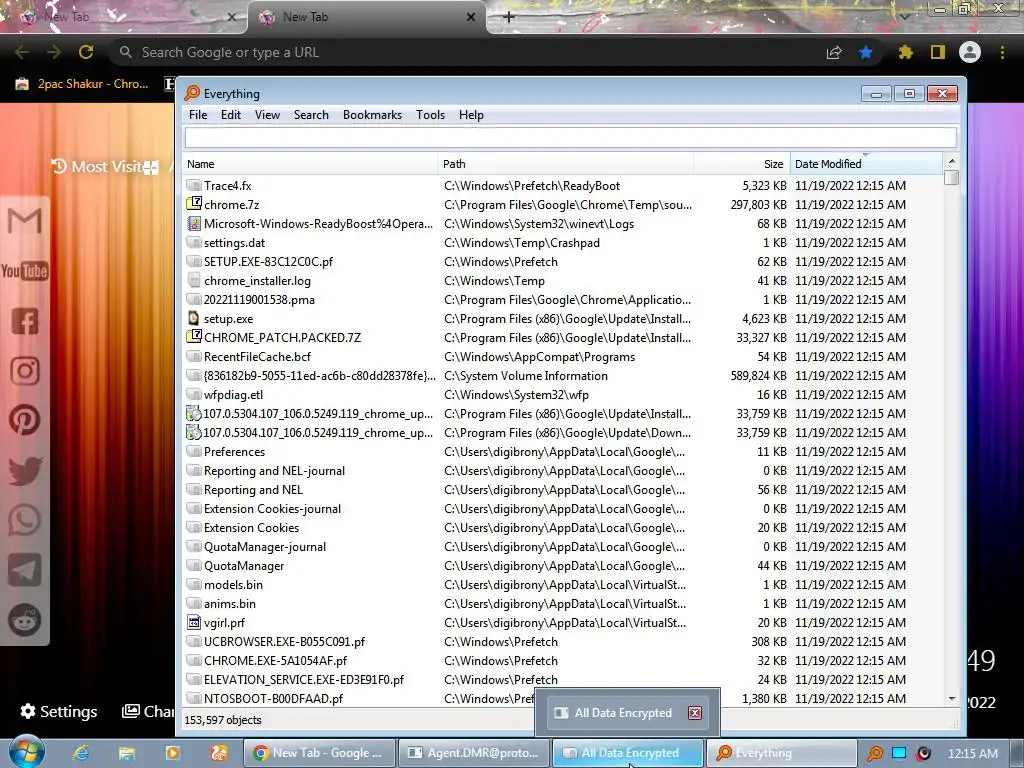Switch to All Data Encrypted taskbar button
This screenshot has height=768, width=1024.
(x=628, y=753)
